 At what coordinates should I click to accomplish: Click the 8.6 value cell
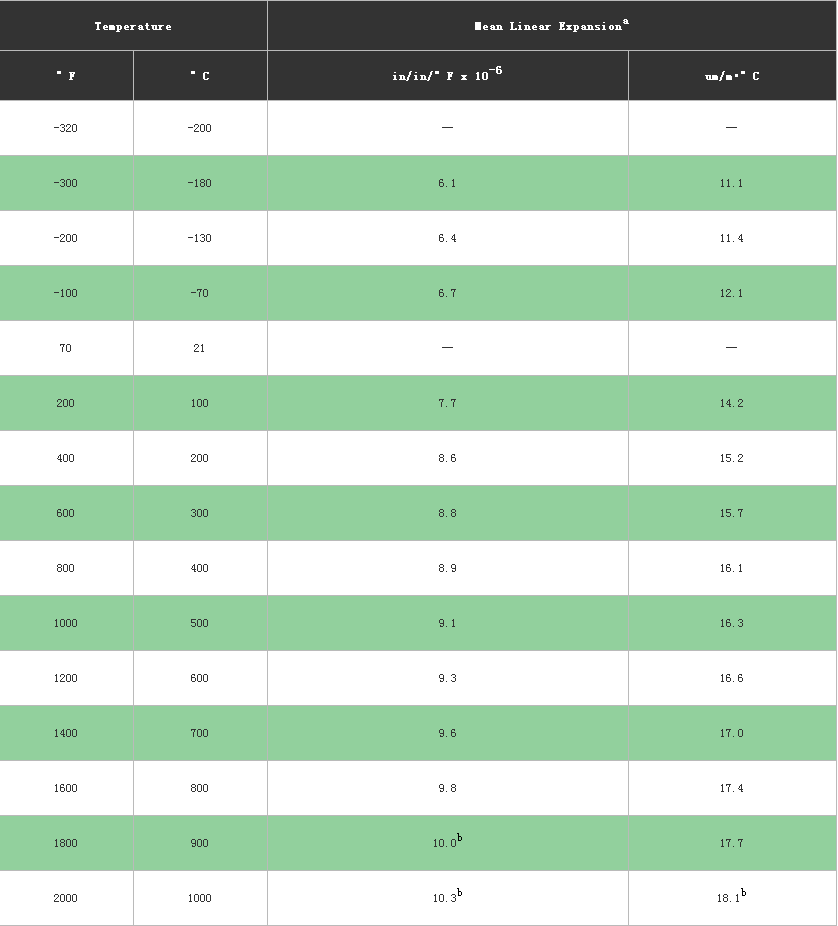447,458
